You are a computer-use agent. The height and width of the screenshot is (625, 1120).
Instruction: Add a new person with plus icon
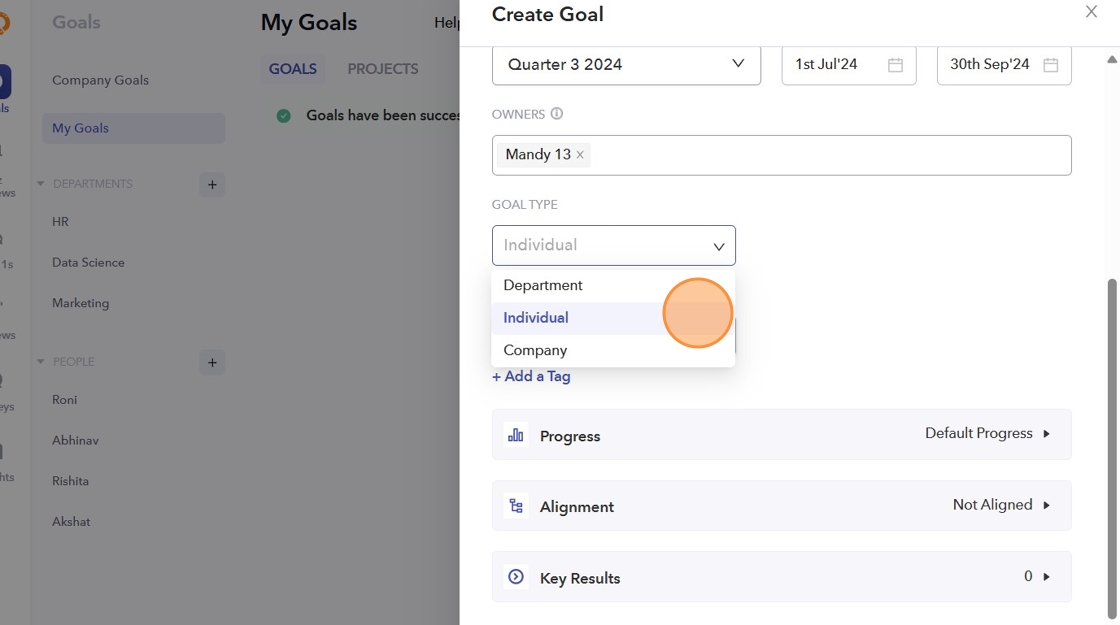pos(212,362)
